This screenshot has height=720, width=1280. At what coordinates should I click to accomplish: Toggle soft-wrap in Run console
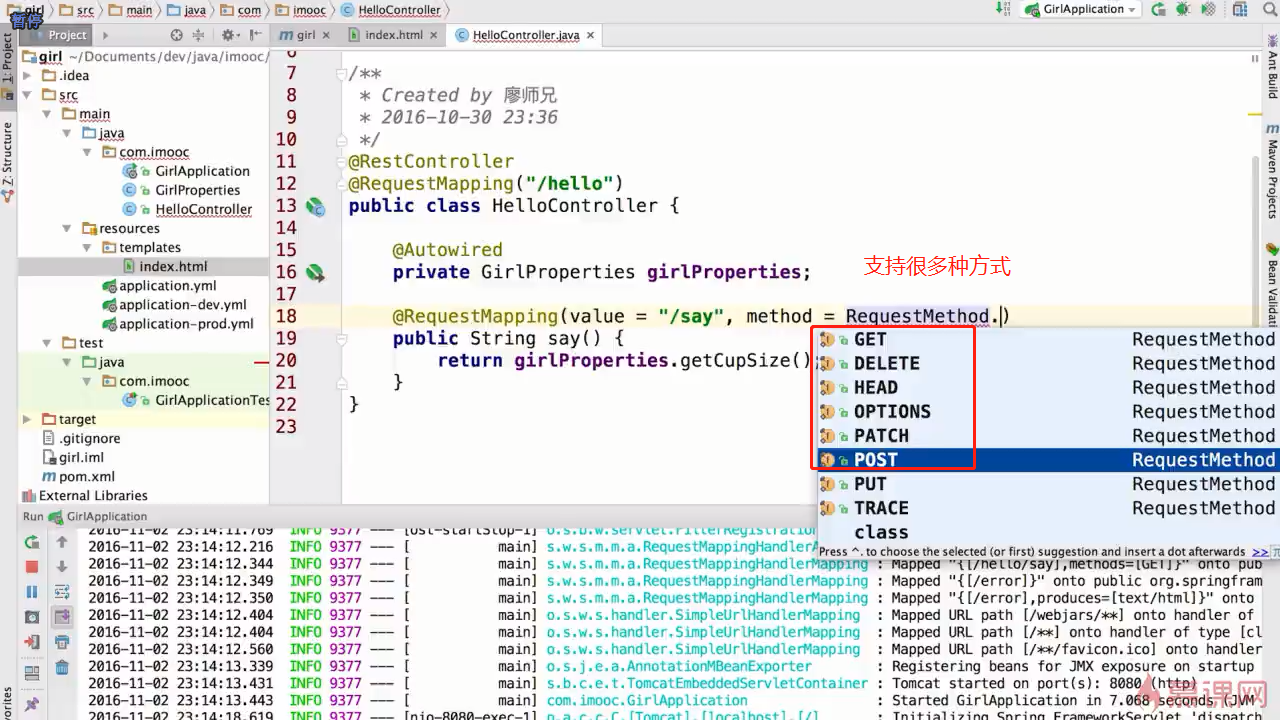point(62,591)
